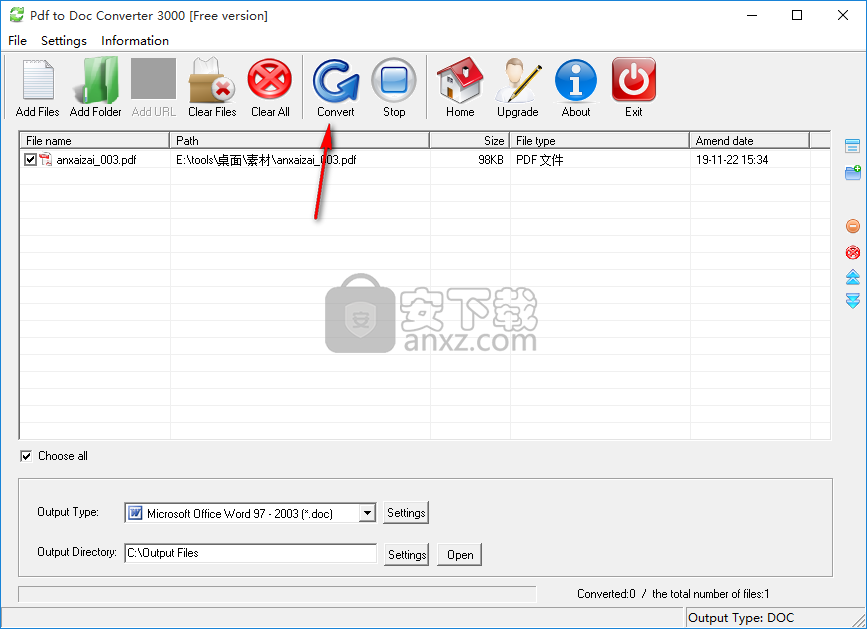Screen dimensions: 867x629
Task: Click the Open output directory button
Action: [x=459, y=554]
